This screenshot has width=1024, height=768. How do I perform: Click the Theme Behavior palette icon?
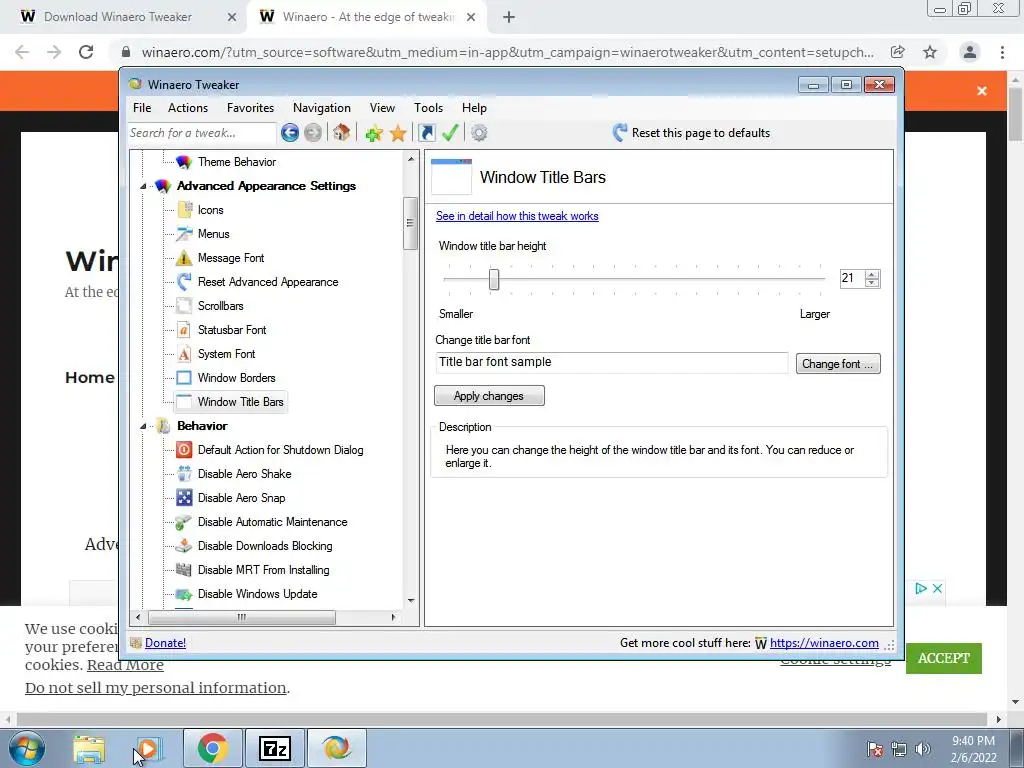[185, 162]
